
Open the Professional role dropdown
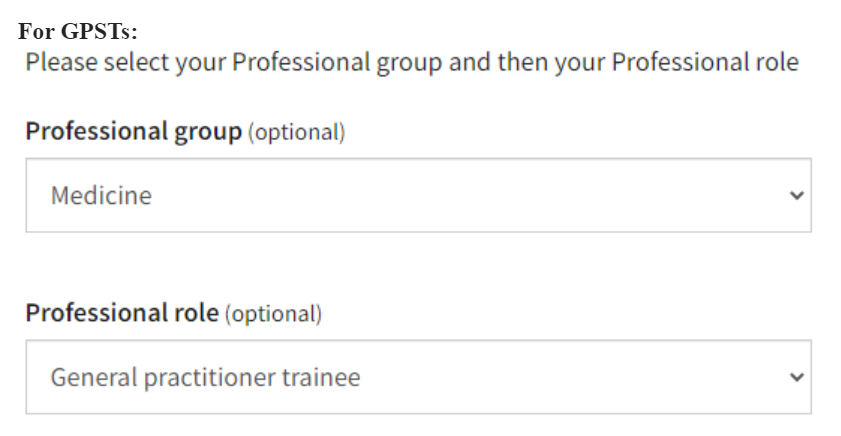pos(418,377)
